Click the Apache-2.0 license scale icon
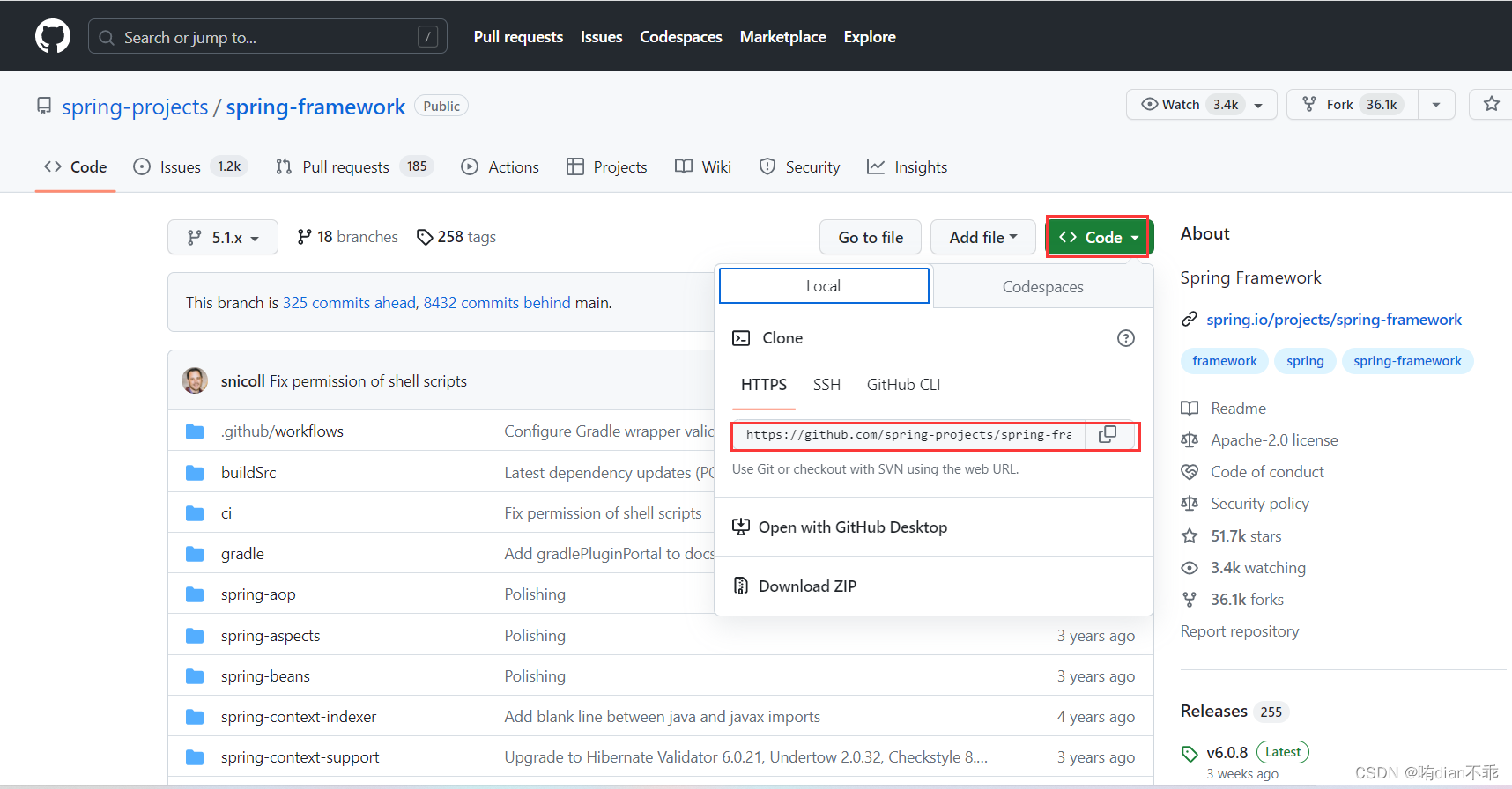1512x789 pixels. click(1190, 440)
